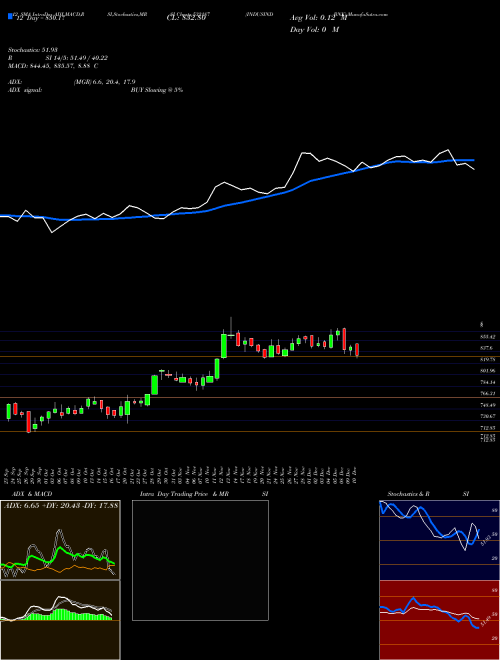Viewport: 500px width, 660px height.
Task: Click the ADX 6.65 +DY -DY header
Action: [61, 506]
